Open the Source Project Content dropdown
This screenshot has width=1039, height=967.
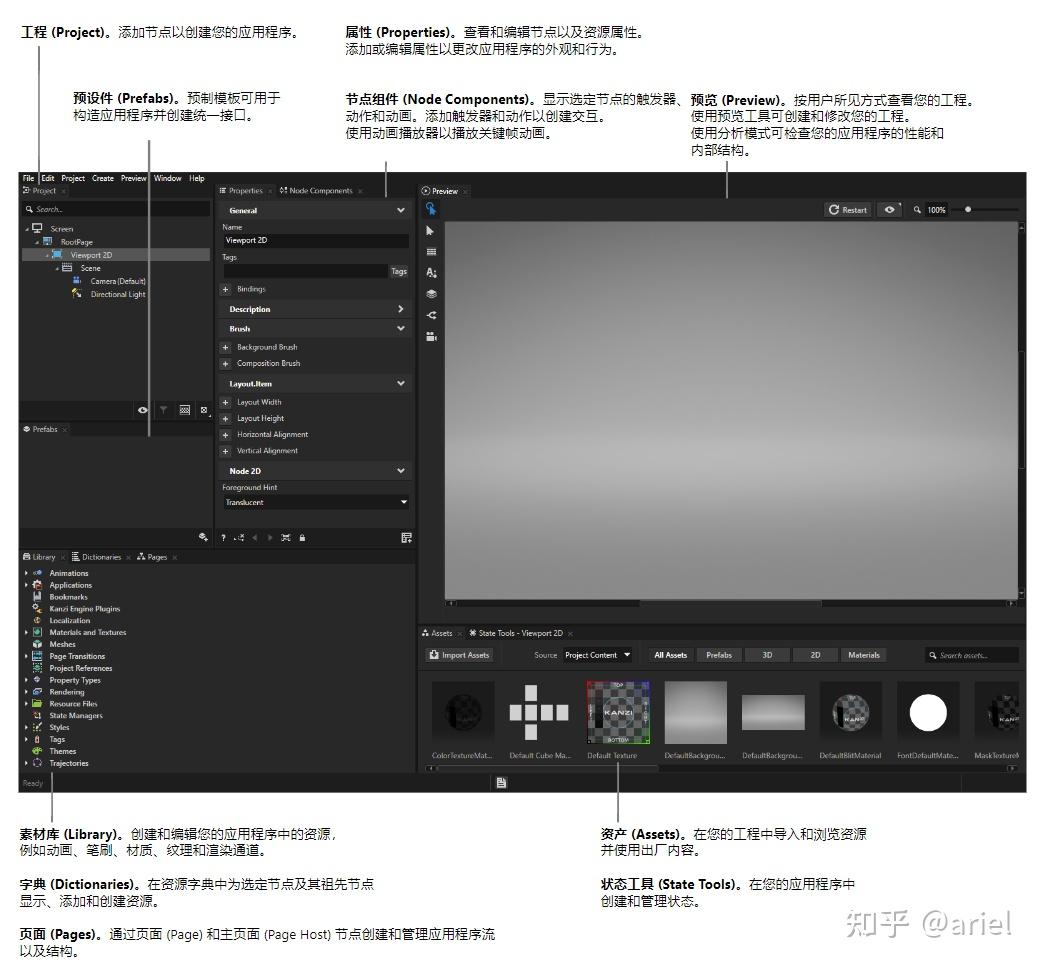[600, 655]
